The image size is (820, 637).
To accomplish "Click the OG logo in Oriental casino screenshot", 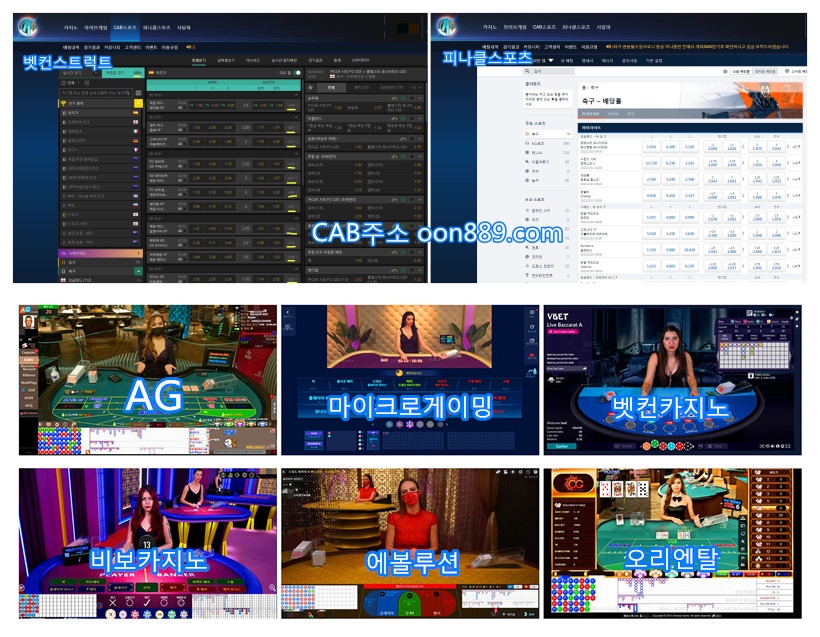I will tap(574, 484).
